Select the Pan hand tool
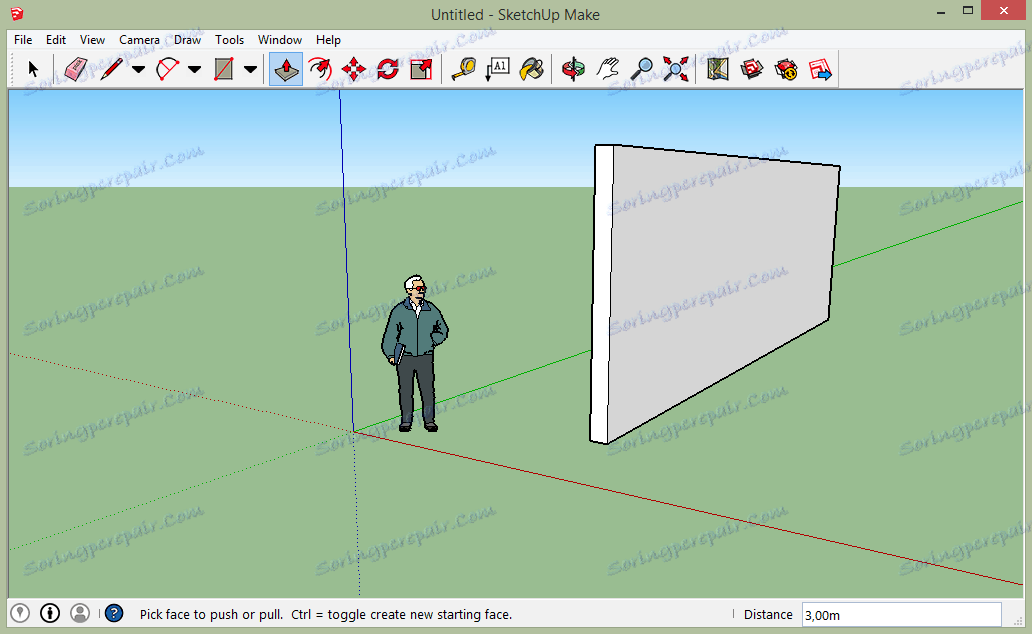 click(x=608, y=69)
